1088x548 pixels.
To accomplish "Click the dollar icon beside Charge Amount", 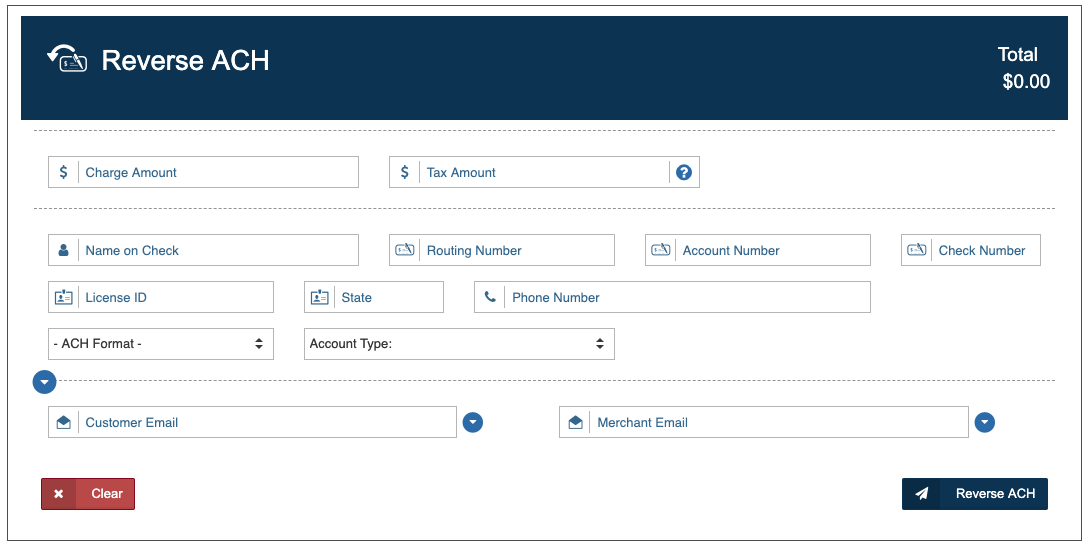I will click(64, 172).
